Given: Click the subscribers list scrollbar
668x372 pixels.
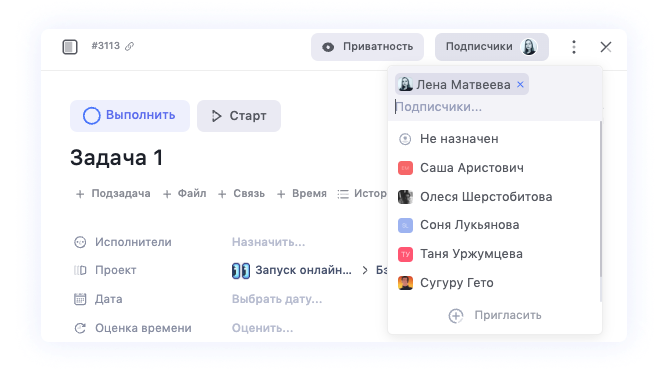Looking at the screenshot, I should pyautogui.click(x=601, y=199).
